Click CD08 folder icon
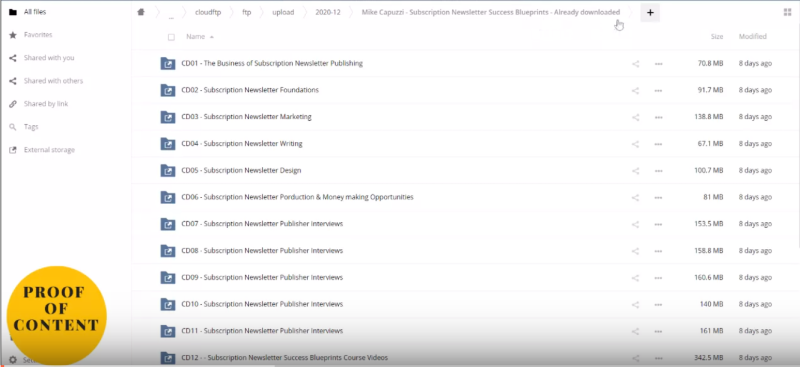The height and width of the screenshot is (367, 800). pyautogui.click(x=168, y=251)
